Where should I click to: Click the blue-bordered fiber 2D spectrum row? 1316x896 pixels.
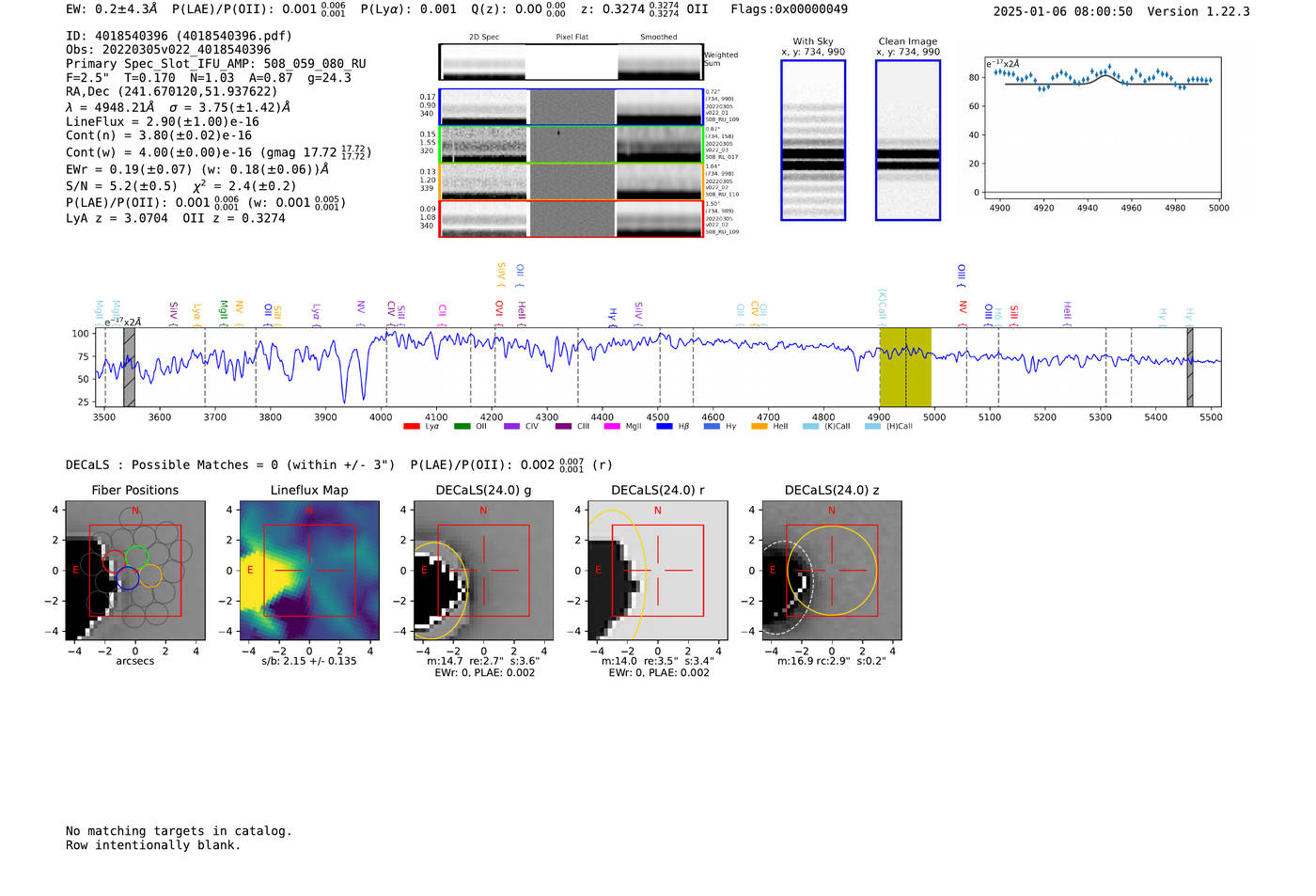pyautogui.click(x=571, y=107)
